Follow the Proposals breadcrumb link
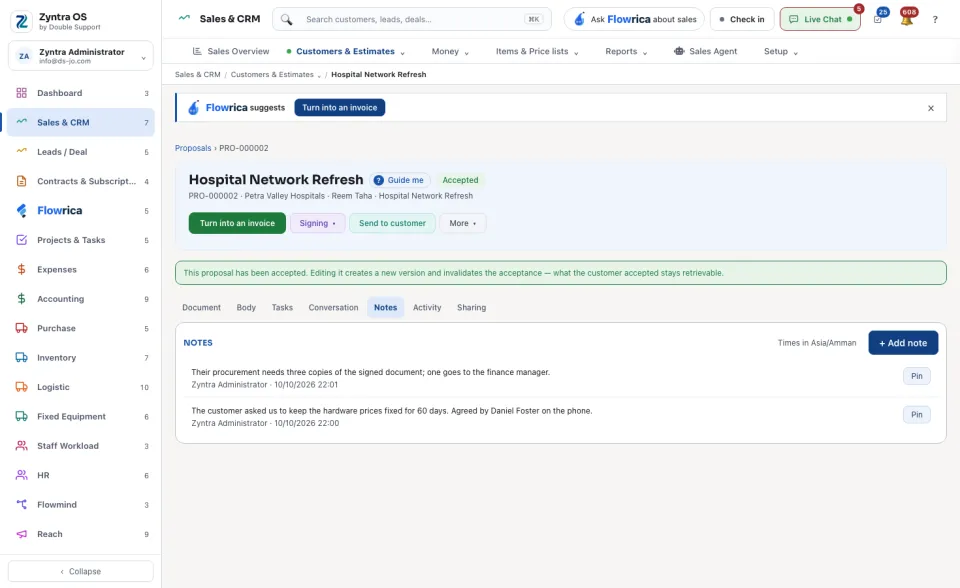The width and height of the screenshot is (960, 588). tap(193, 148)
